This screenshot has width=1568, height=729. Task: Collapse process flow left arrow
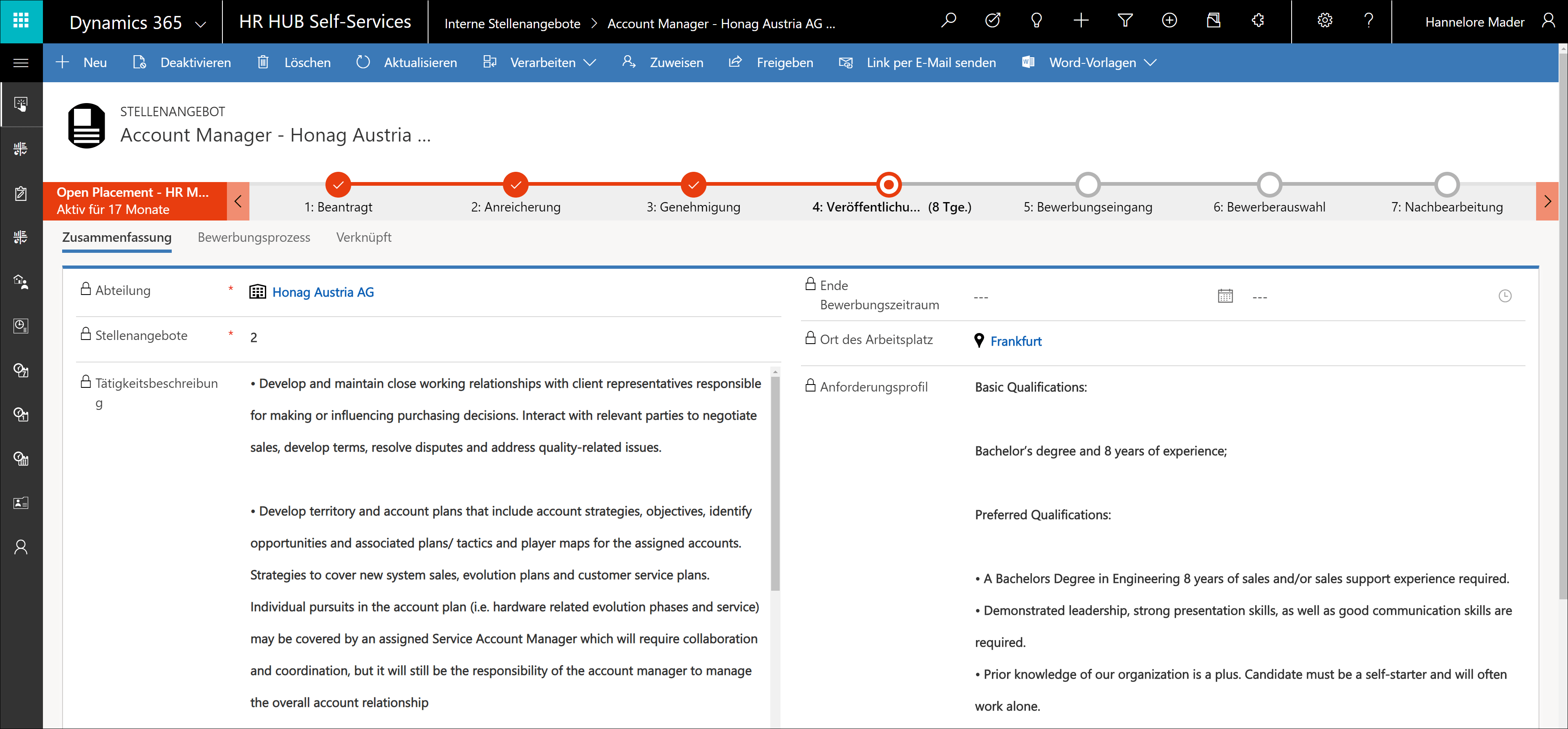pos(238,201)
